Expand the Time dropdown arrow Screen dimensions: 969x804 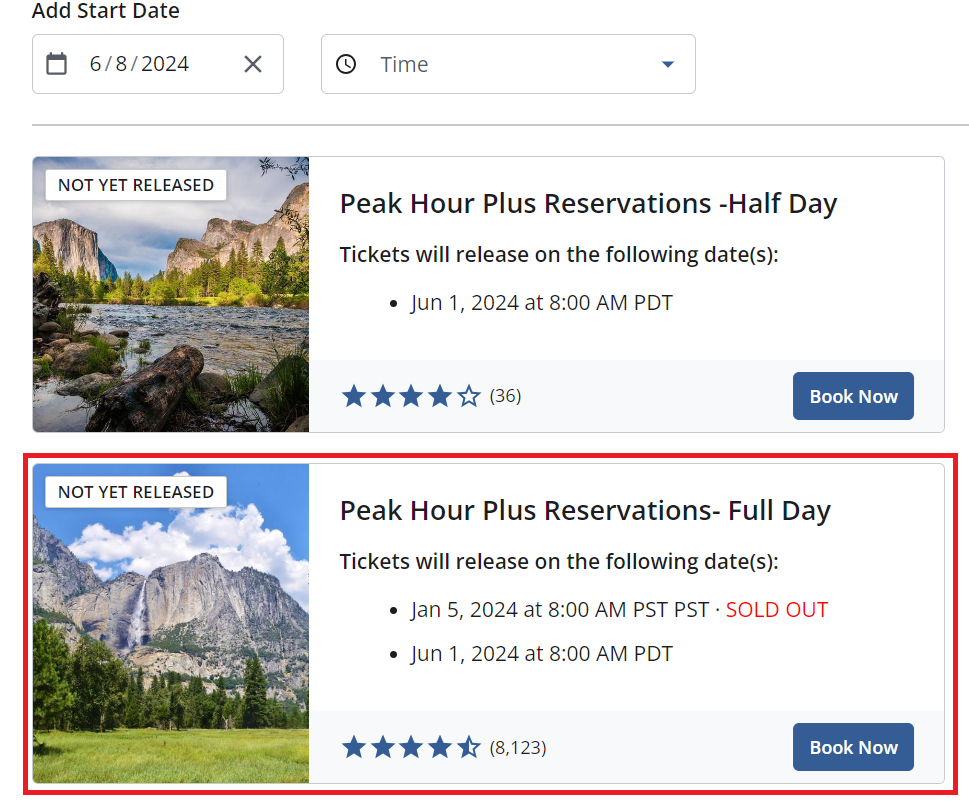click(x=668, y=64)
